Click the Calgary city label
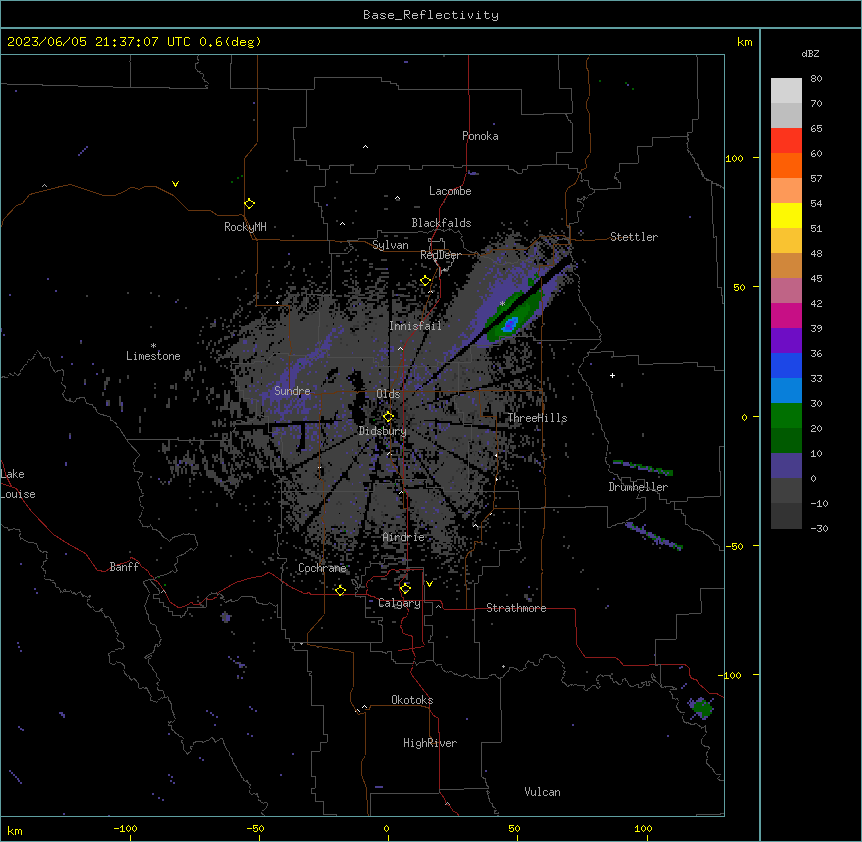 click(399, 603)
